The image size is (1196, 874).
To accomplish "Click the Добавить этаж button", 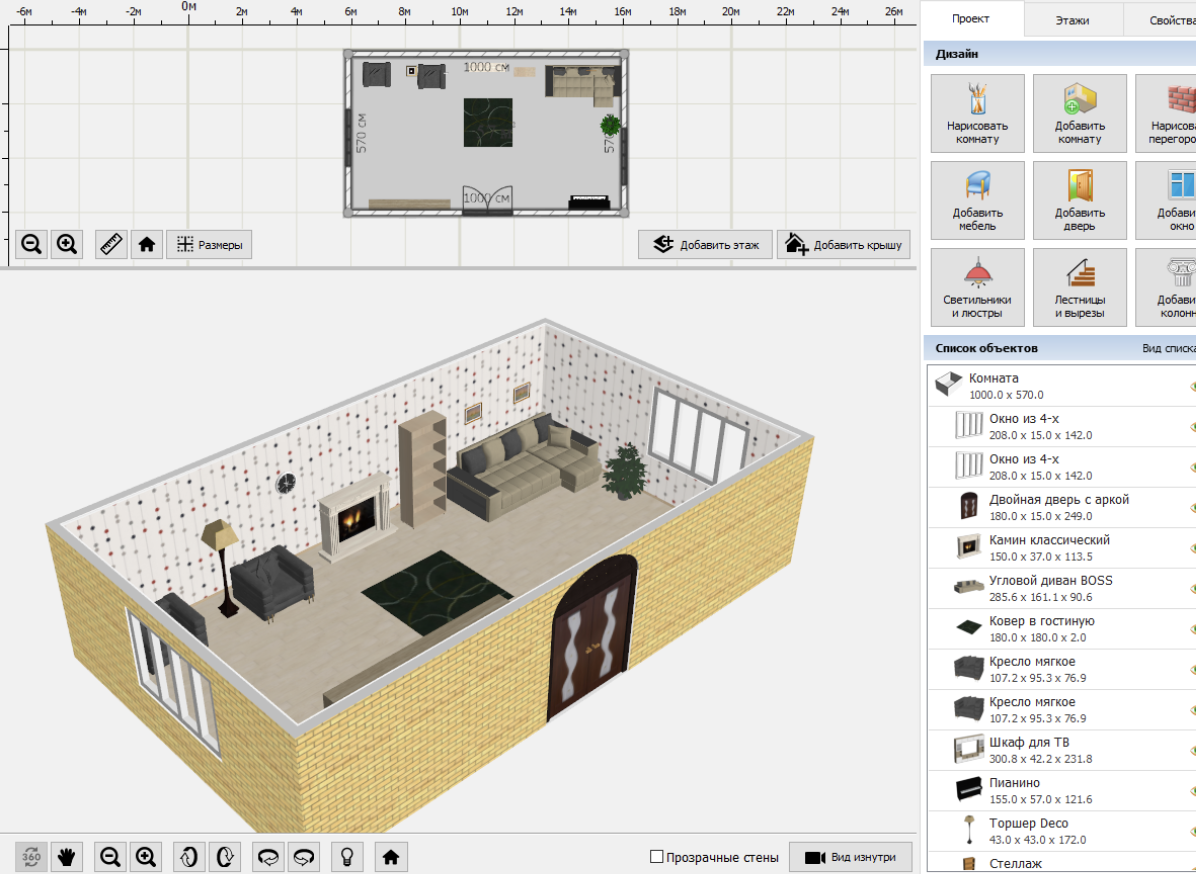I will (705, 243).
